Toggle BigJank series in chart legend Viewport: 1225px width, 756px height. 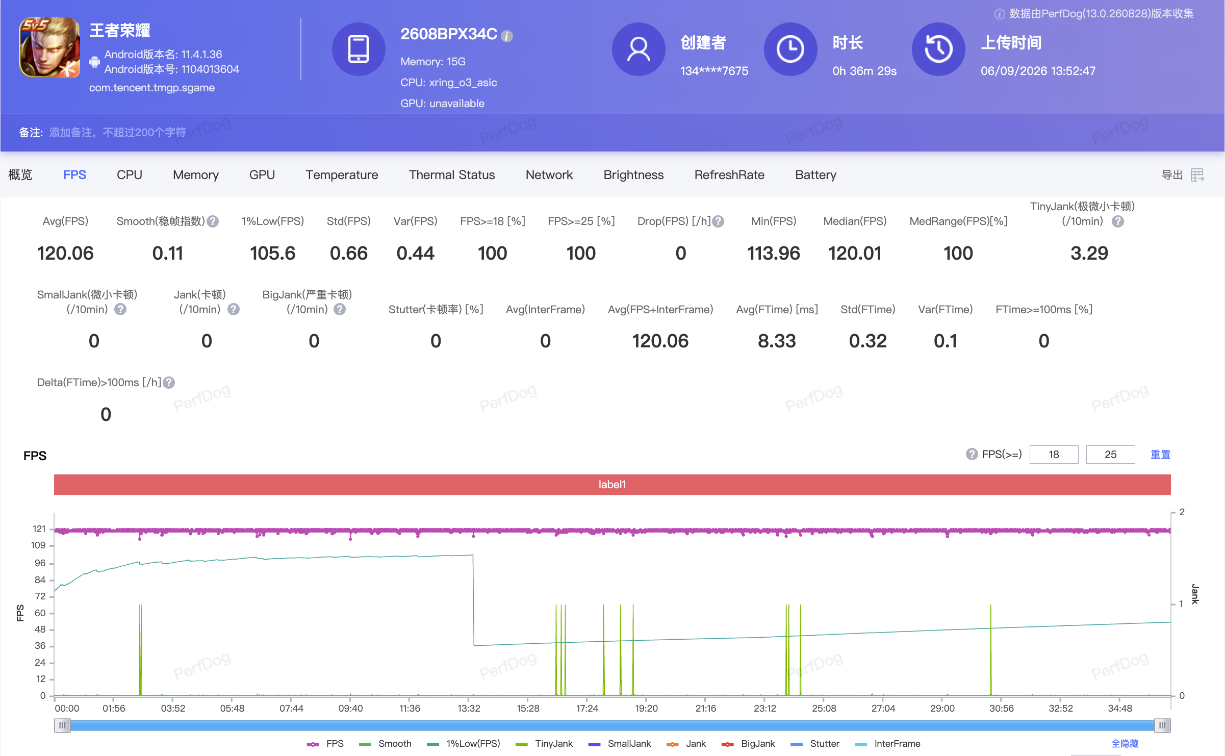click(749, 744)
